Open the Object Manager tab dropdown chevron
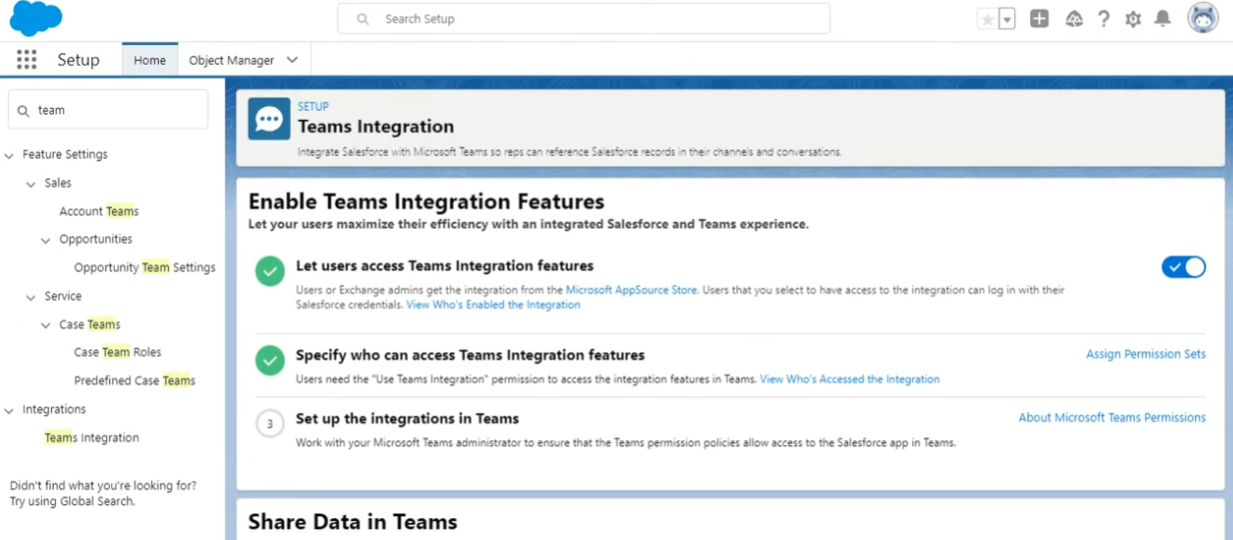 (x=292, y=60)
